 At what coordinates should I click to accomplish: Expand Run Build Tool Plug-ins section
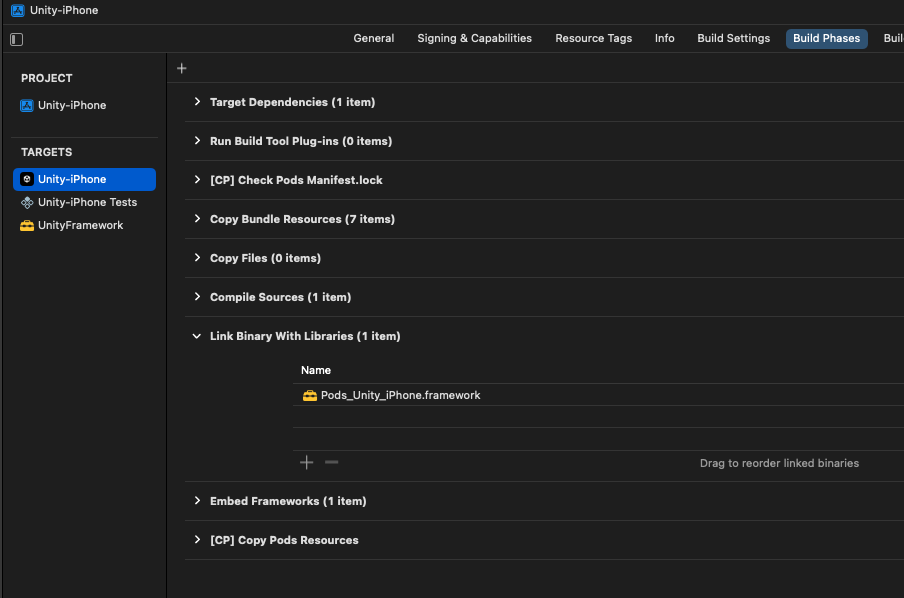point(197,141)
